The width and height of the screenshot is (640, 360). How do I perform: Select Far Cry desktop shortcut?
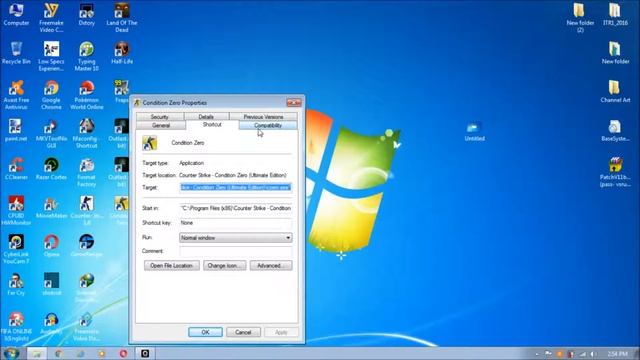point(16,284)
